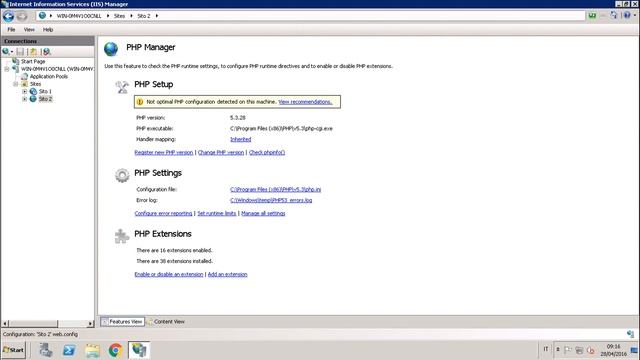The image size is (640, 360).
Task: Open the arrow after WIN-0M4V1O0CNLL in address bar
Action: 108,16
